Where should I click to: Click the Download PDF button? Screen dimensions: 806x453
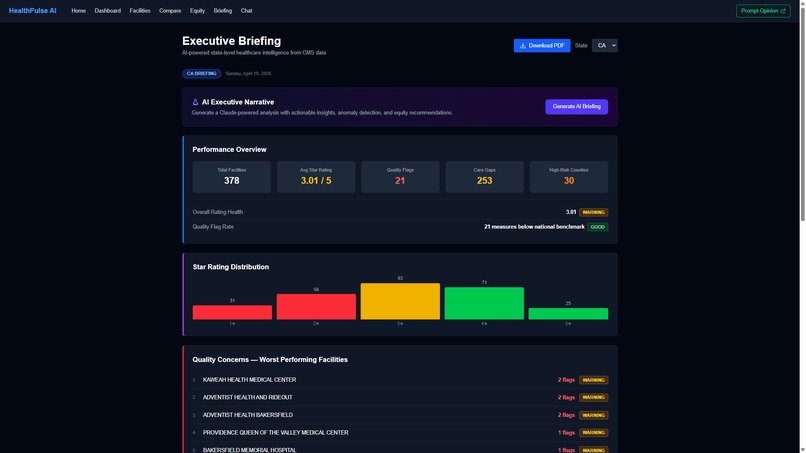[542, 46]
